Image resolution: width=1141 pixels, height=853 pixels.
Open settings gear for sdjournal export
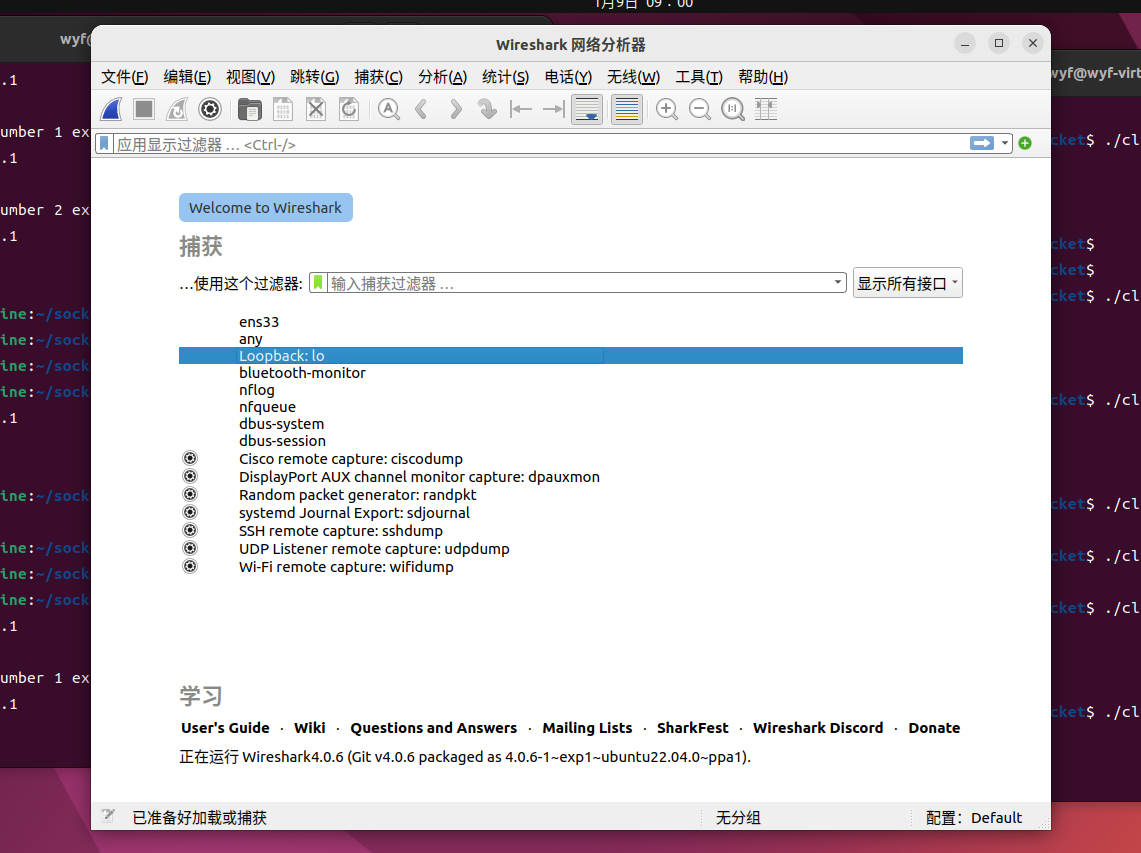pos(190,512)
